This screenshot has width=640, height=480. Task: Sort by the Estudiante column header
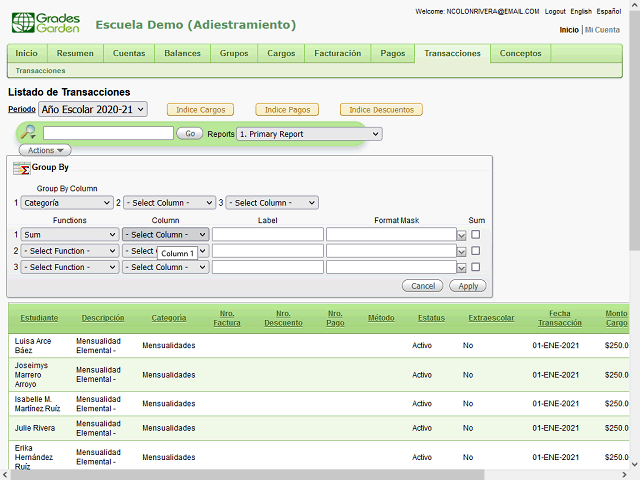pyautogui.click(x=39, y=318)
